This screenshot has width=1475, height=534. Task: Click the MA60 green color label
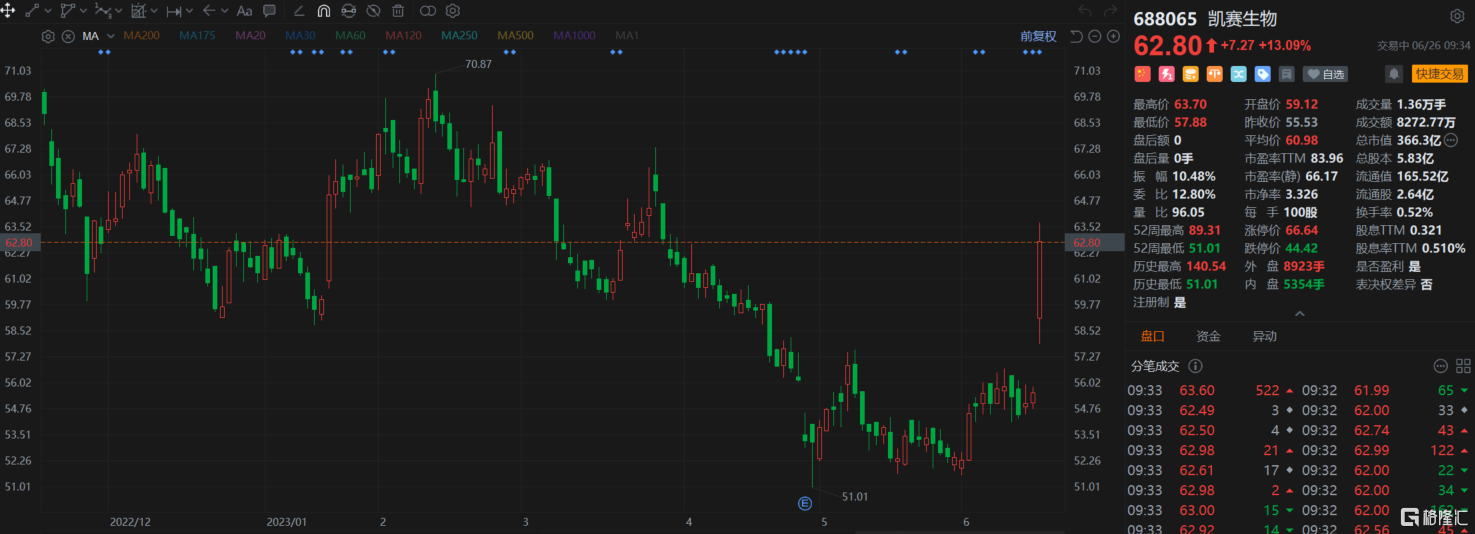point(350,36)
